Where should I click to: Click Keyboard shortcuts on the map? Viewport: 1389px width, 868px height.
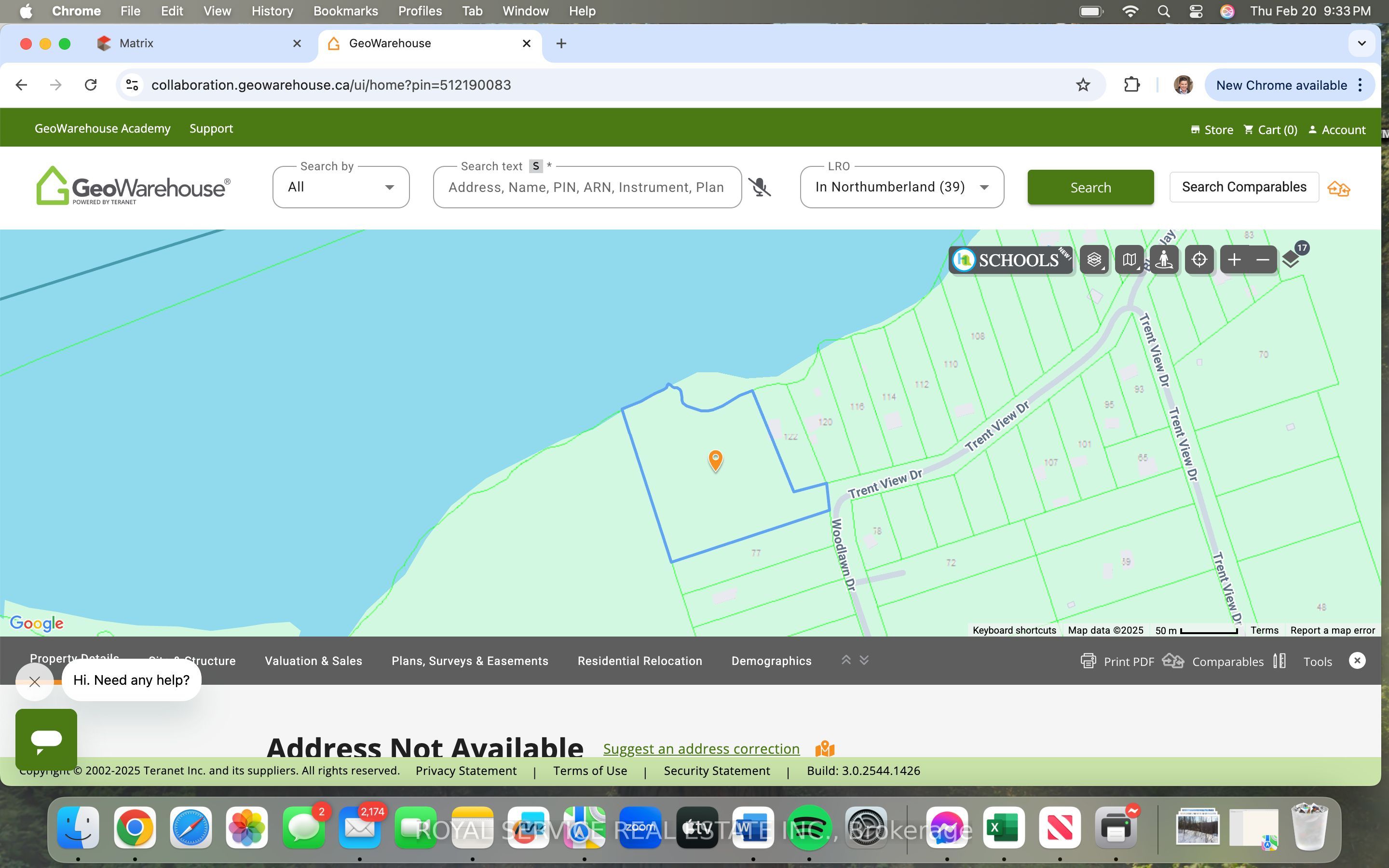point(1014,630)
